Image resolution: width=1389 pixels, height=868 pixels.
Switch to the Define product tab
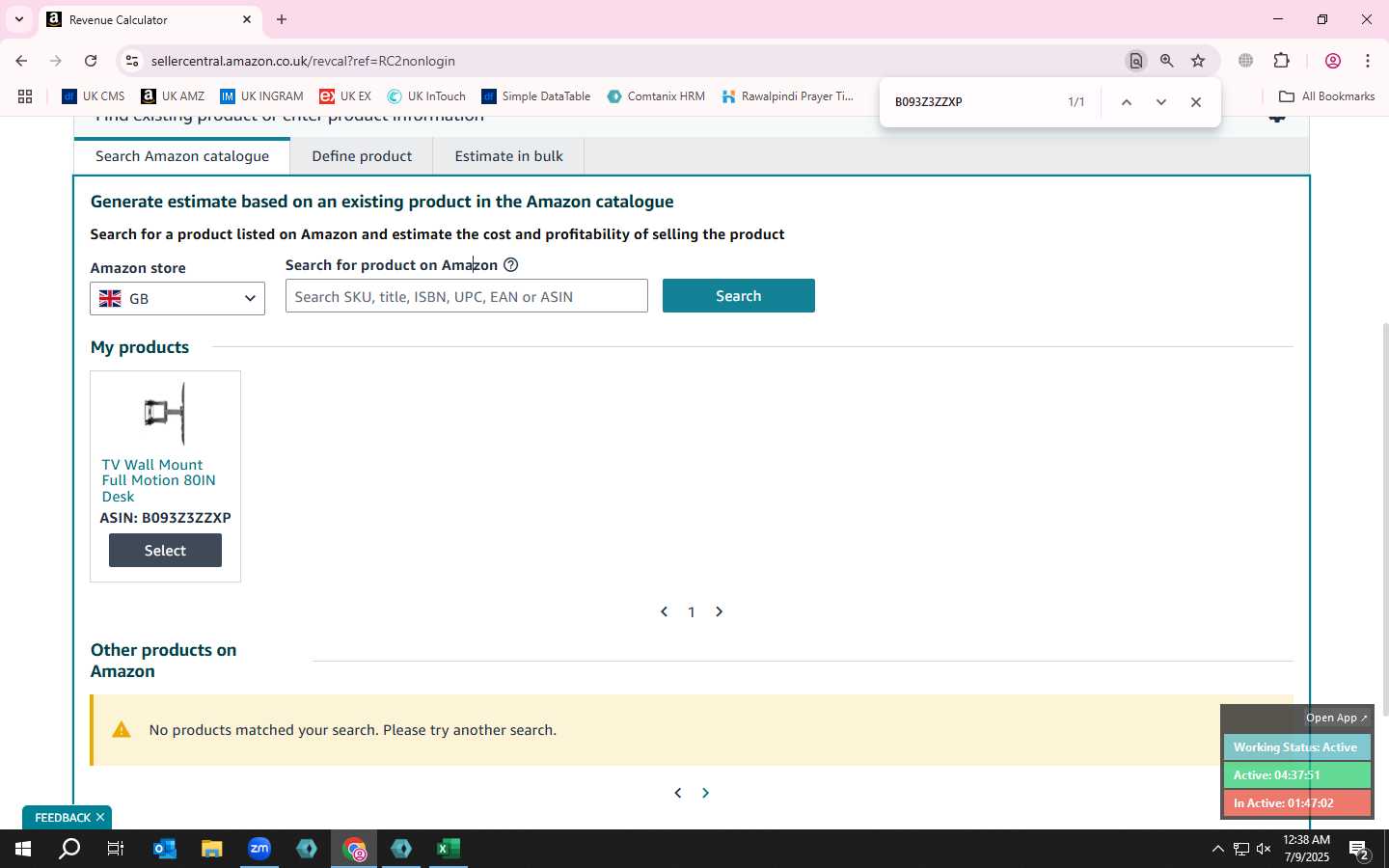[362, 156]
